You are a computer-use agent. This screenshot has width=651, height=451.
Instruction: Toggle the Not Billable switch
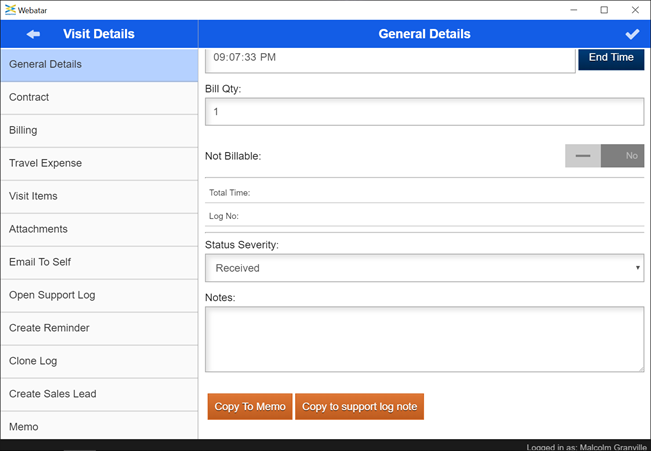click(x=604, y=156)
